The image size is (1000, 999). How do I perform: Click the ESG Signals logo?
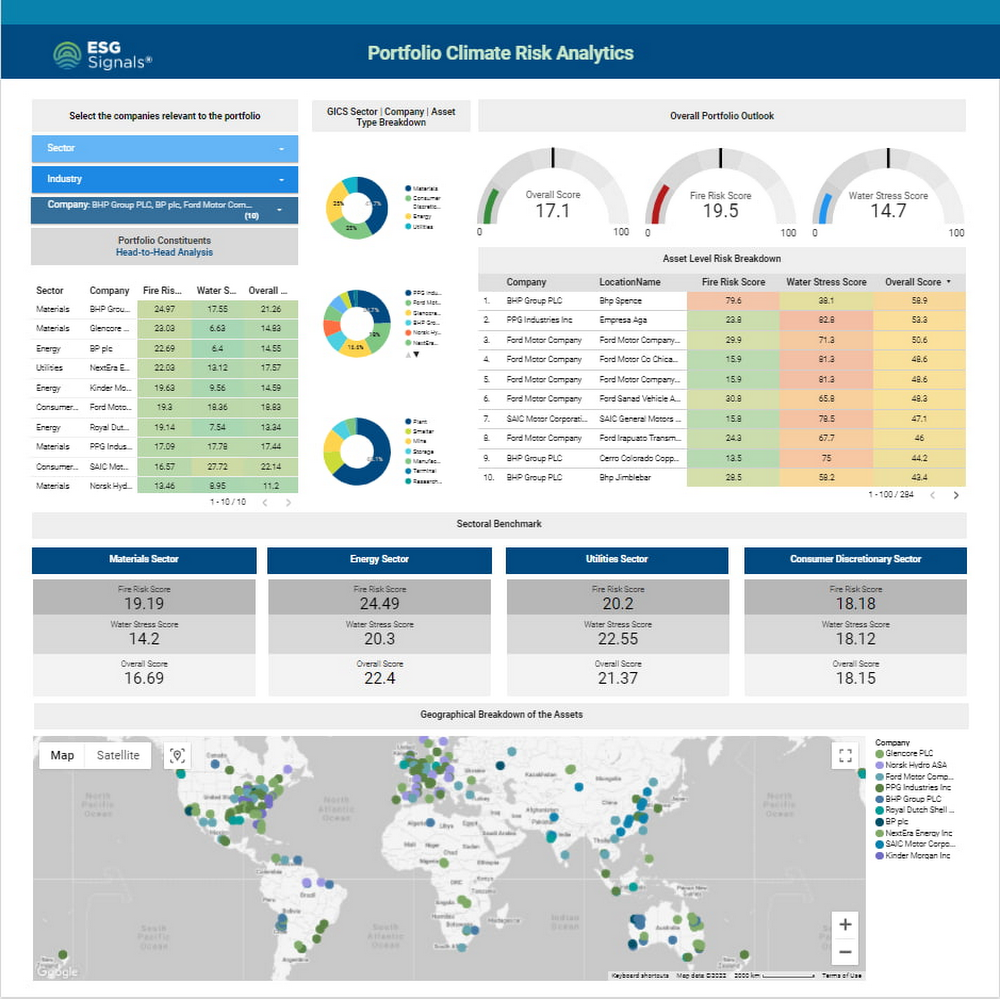click(102, 54)
